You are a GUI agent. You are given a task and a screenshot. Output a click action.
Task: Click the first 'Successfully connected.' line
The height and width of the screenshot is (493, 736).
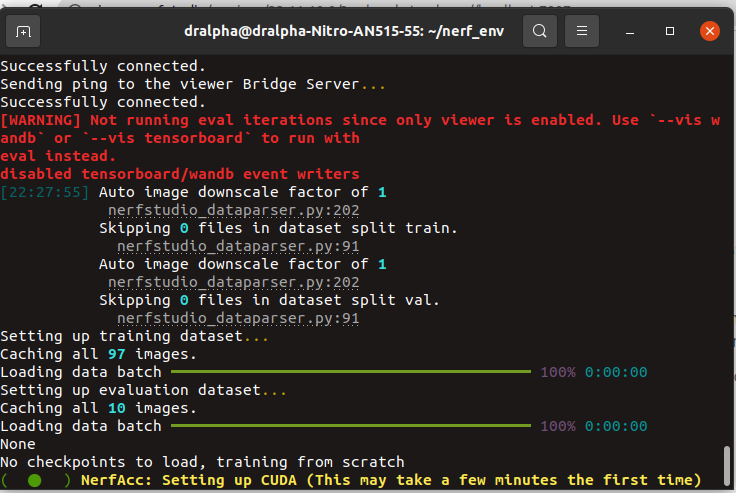(x=103, y=66)
